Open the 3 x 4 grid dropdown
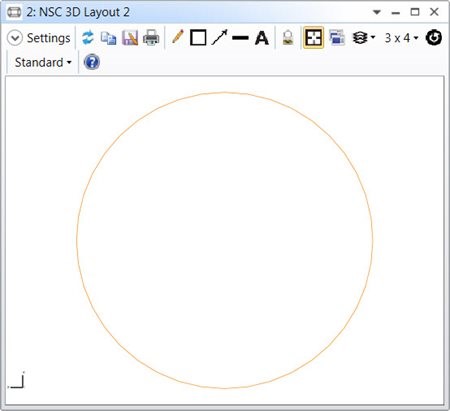 [x=401, y=38]
